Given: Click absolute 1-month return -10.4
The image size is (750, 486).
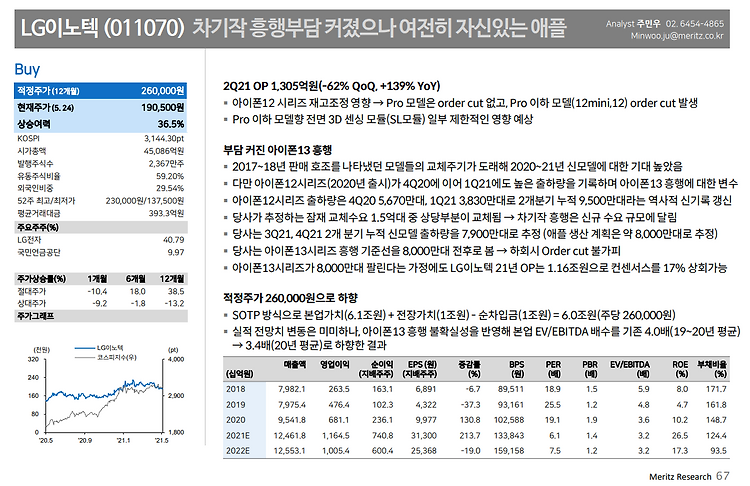Looking at the screenshot, I should tap(98, 291).
